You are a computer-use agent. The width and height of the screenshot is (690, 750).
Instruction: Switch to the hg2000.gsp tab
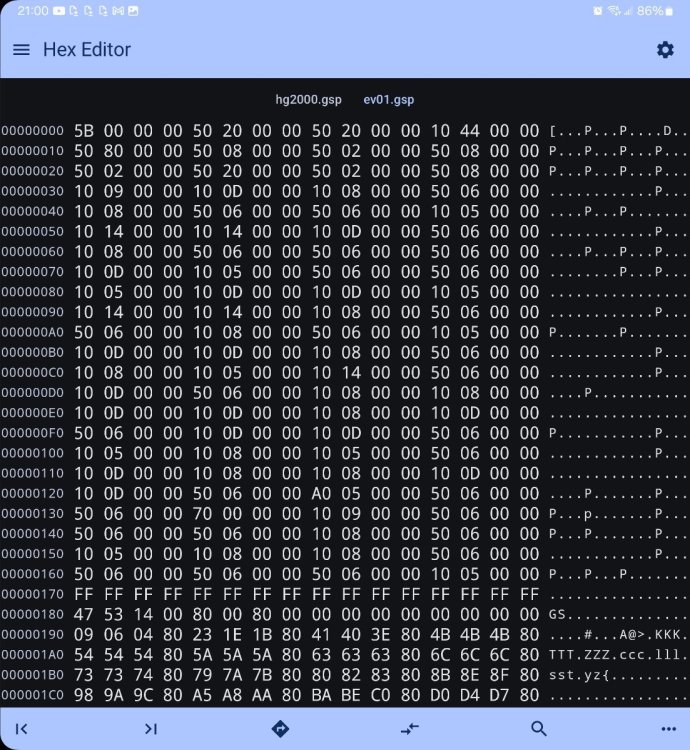pos(308,100)
